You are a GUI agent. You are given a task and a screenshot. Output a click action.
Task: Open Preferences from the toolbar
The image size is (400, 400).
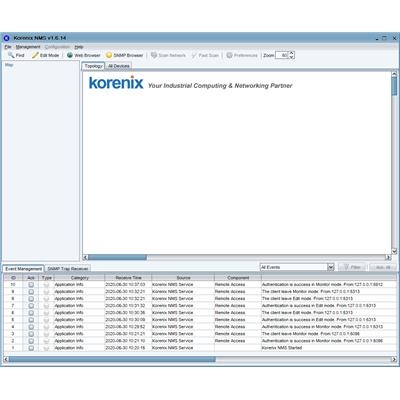point(242,55)
